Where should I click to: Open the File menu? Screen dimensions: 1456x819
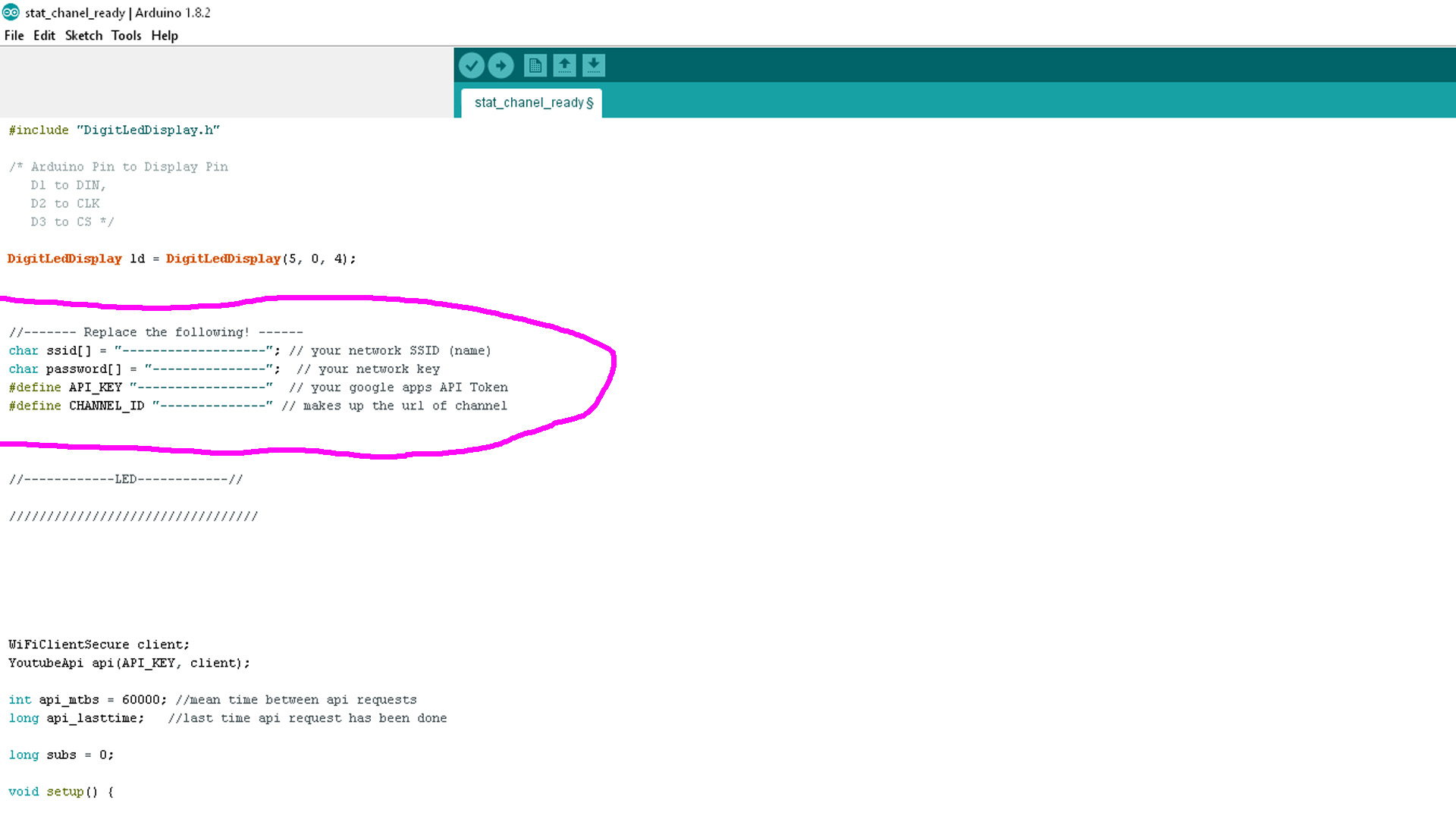tap(14, 36)
